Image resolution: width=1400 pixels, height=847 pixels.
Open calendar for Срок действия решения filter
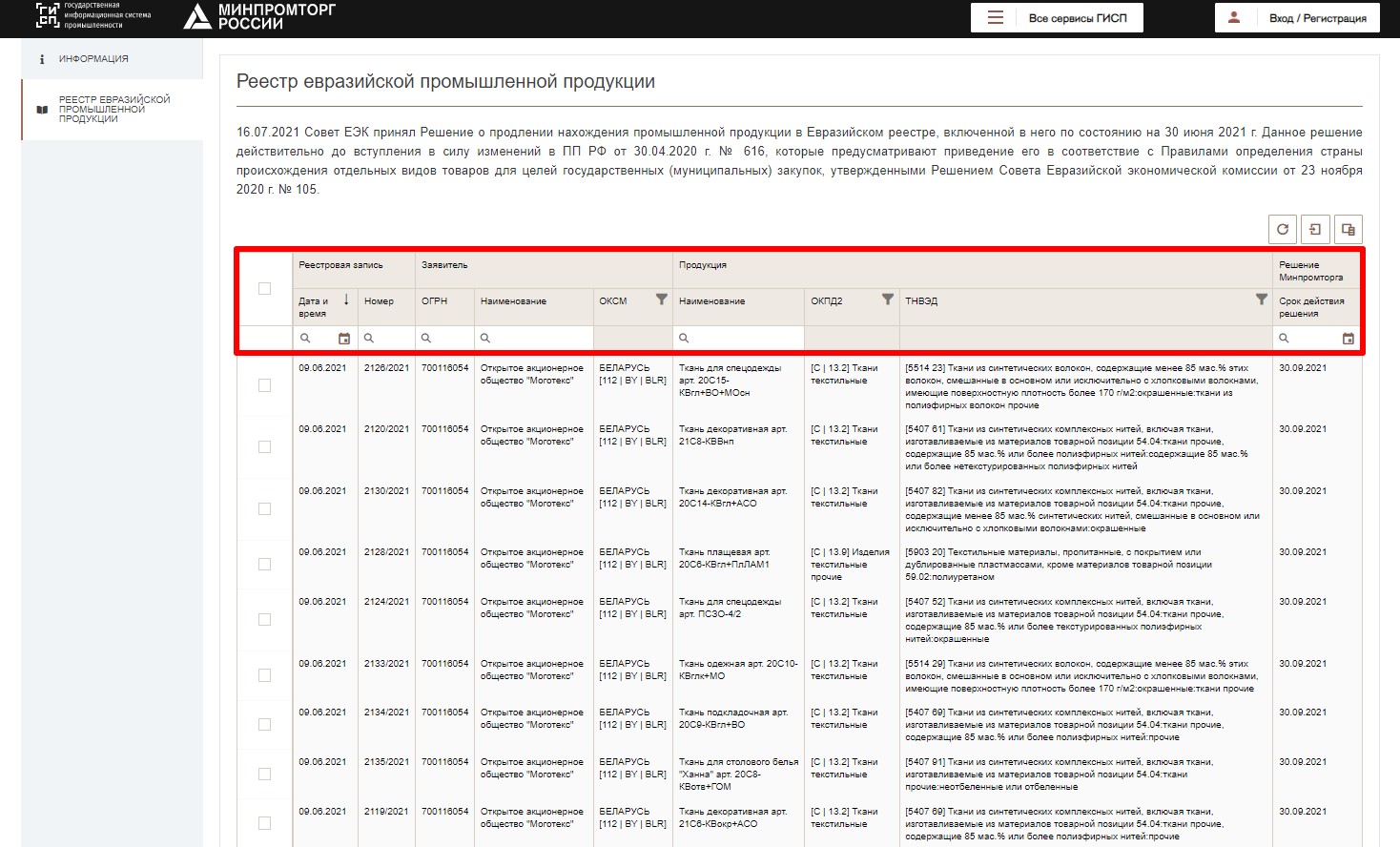1348,339
